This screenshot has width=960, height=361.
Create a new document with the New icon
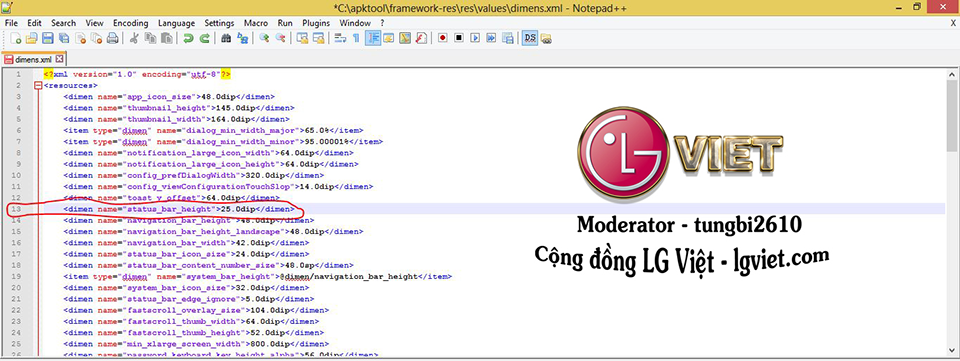pos(17,38)
